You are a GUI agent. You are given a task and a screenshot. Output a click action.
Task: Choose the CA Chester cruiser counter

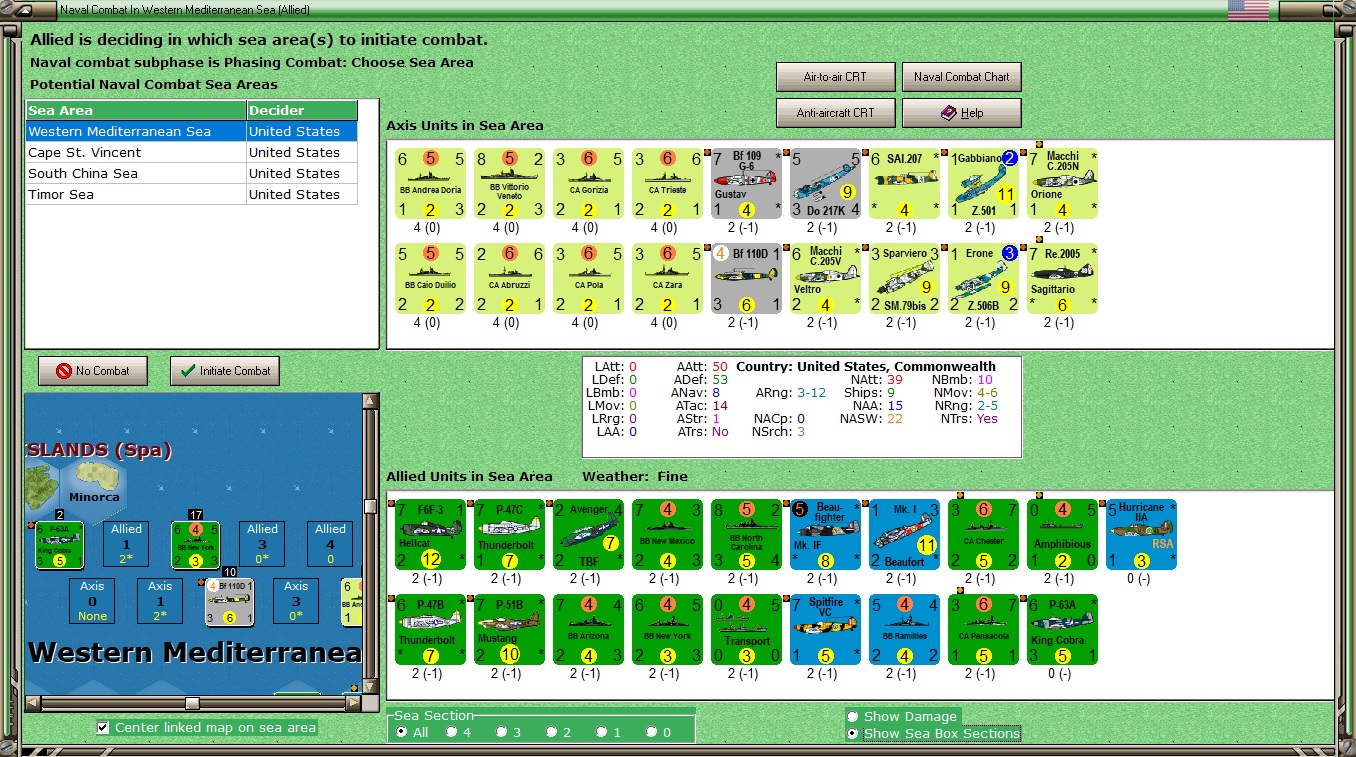point(983,535)
